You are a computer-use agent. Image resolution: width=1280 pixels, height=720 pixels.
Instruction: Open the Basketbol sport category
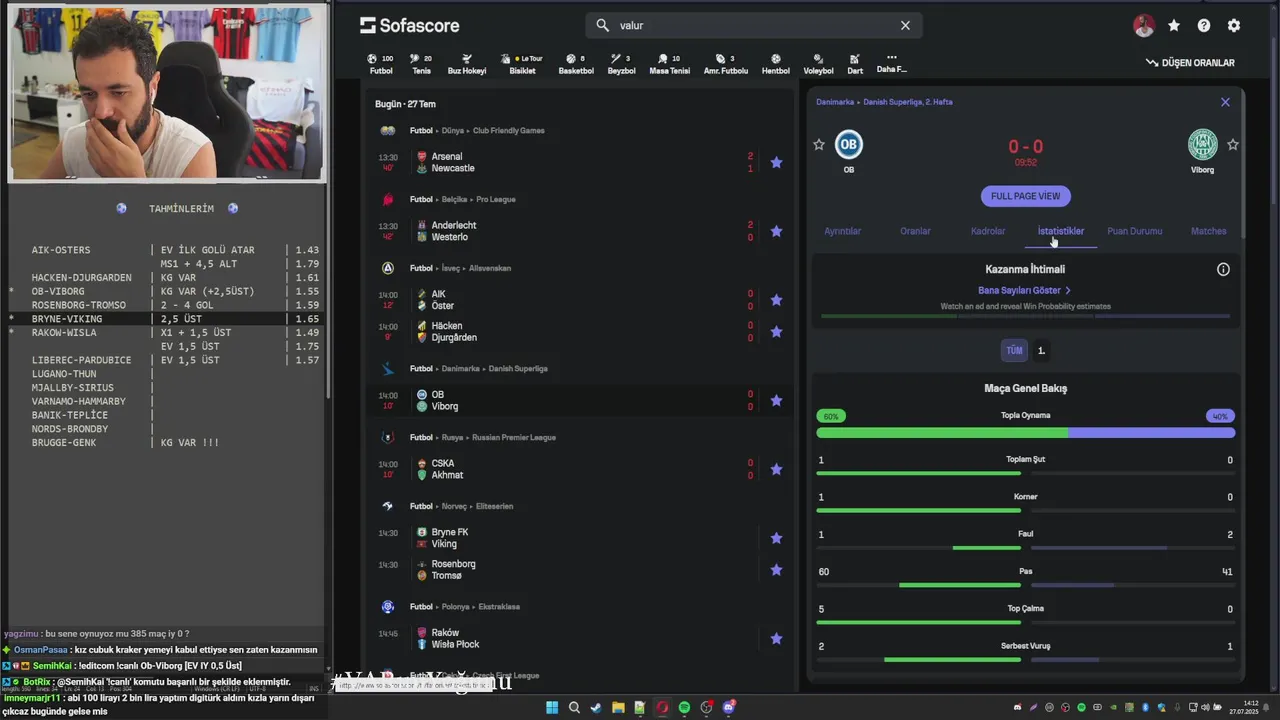pos(576,64)
